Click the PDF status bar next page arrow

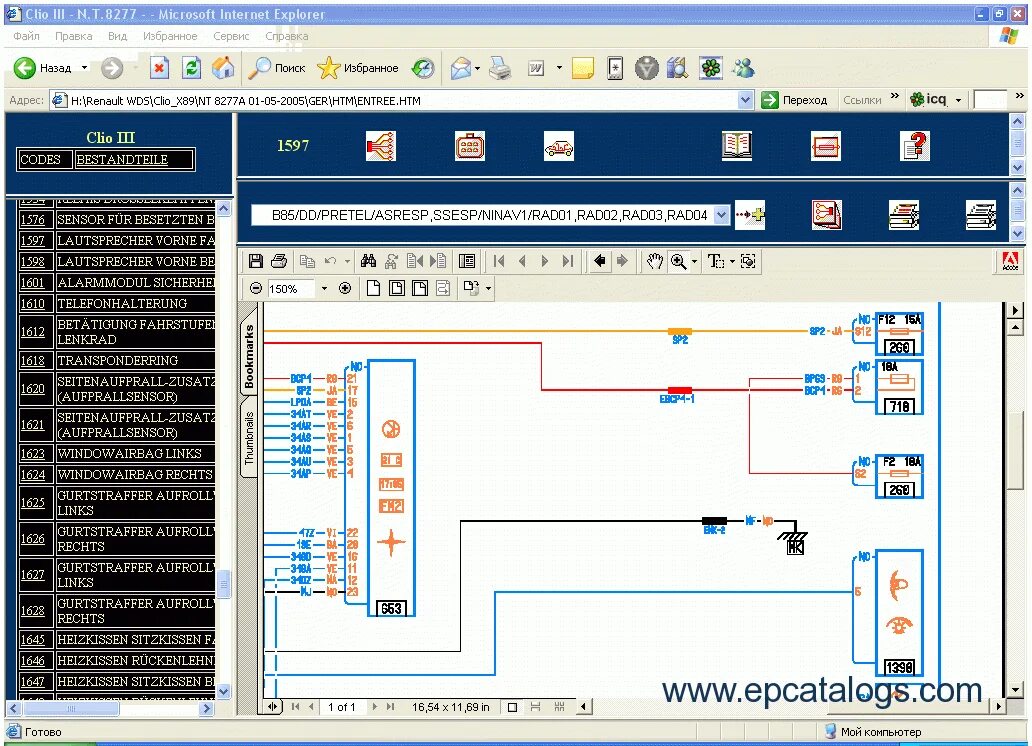tap(374, 707)
